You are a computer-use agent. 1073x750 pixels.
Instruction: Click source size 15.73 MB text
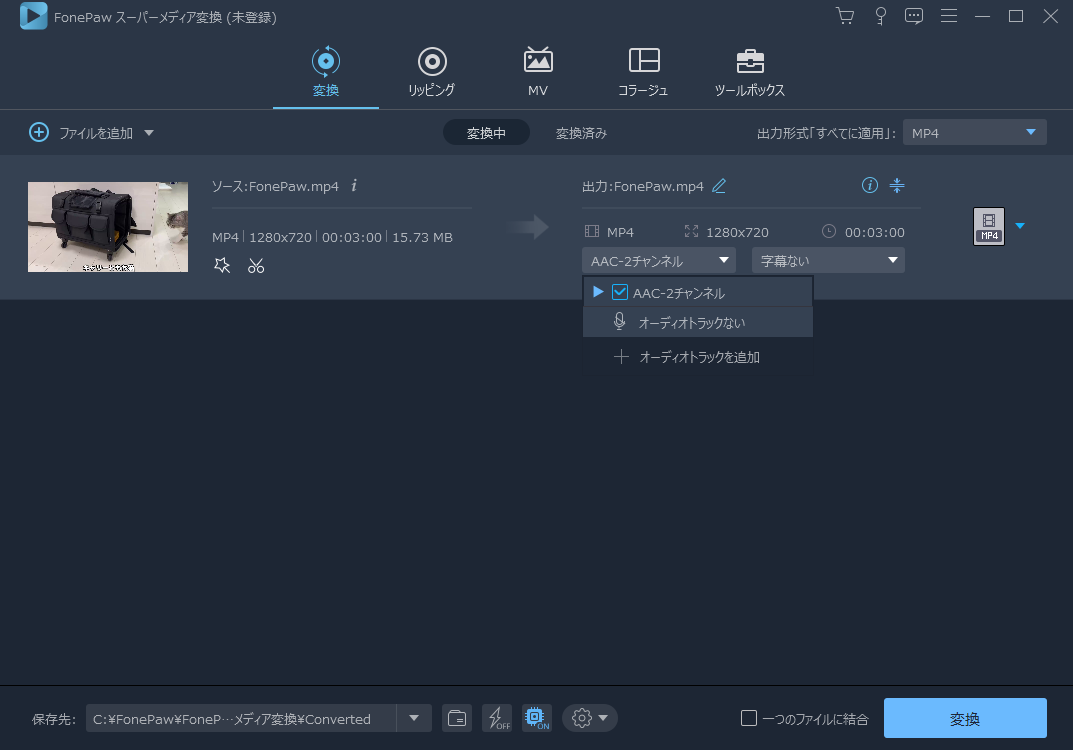tap(422, 237)
